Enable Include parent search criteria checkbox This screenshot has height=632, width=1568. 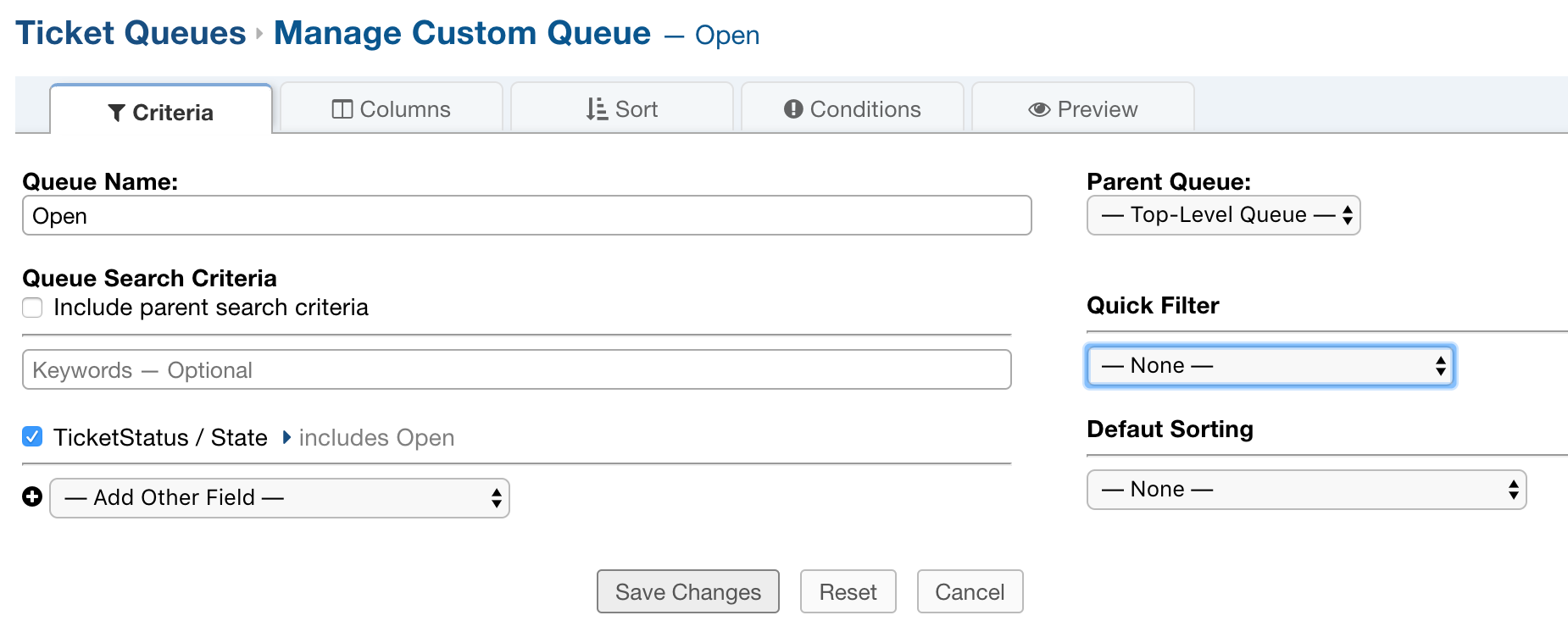click(32, 308)
